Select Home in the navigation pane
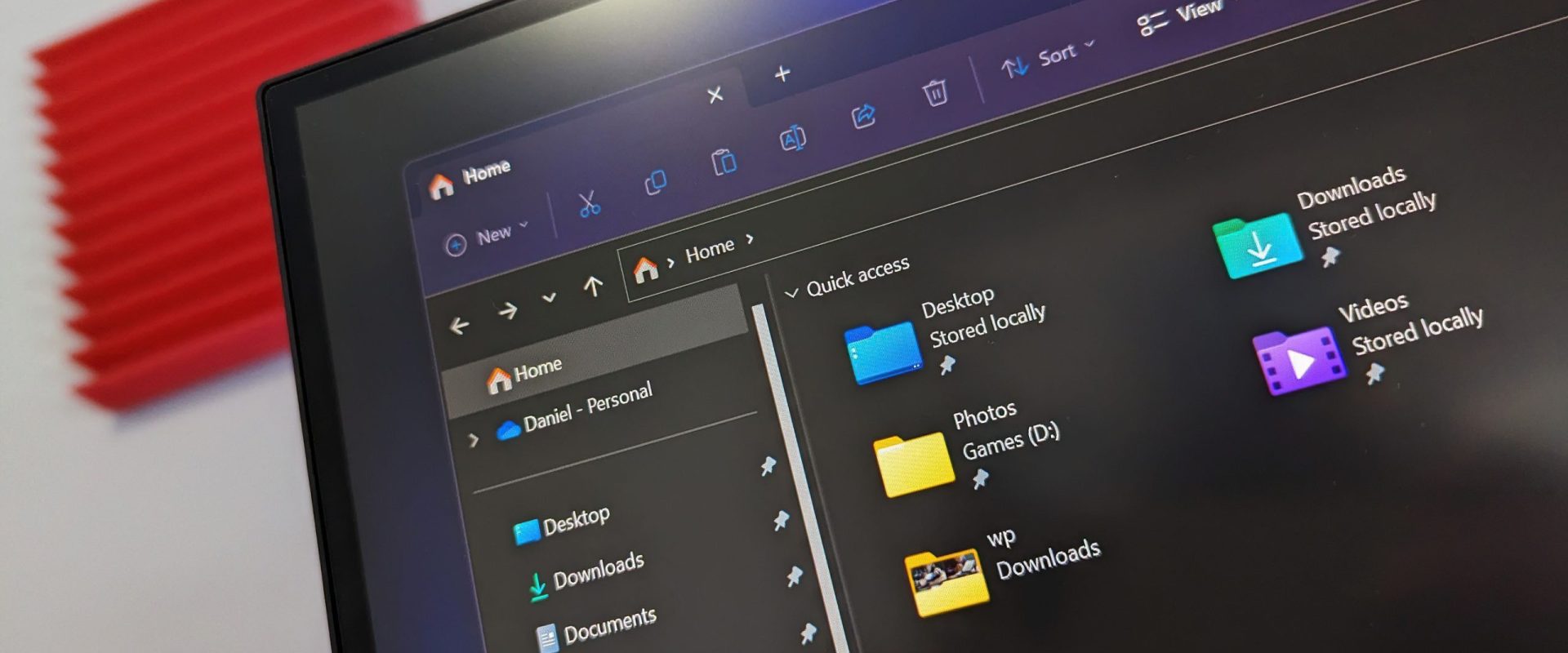 [x=536, y=371]
